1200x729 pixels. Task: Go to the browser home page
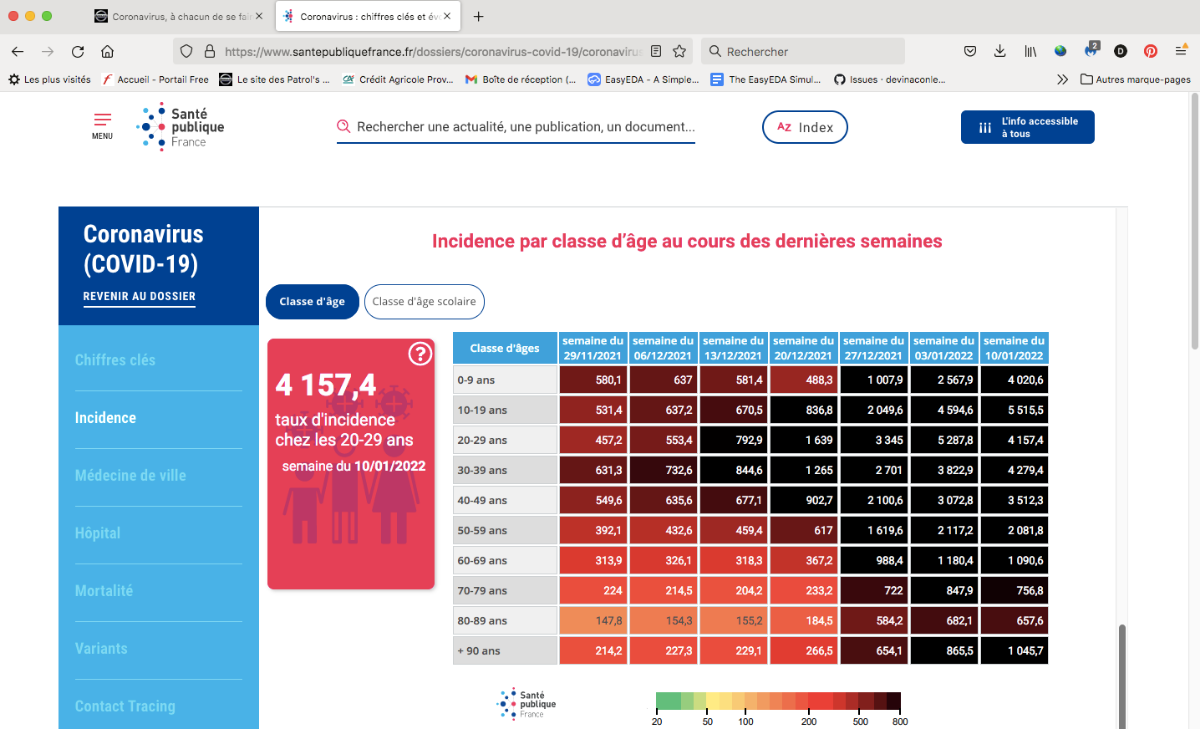(x=107, y=52)
